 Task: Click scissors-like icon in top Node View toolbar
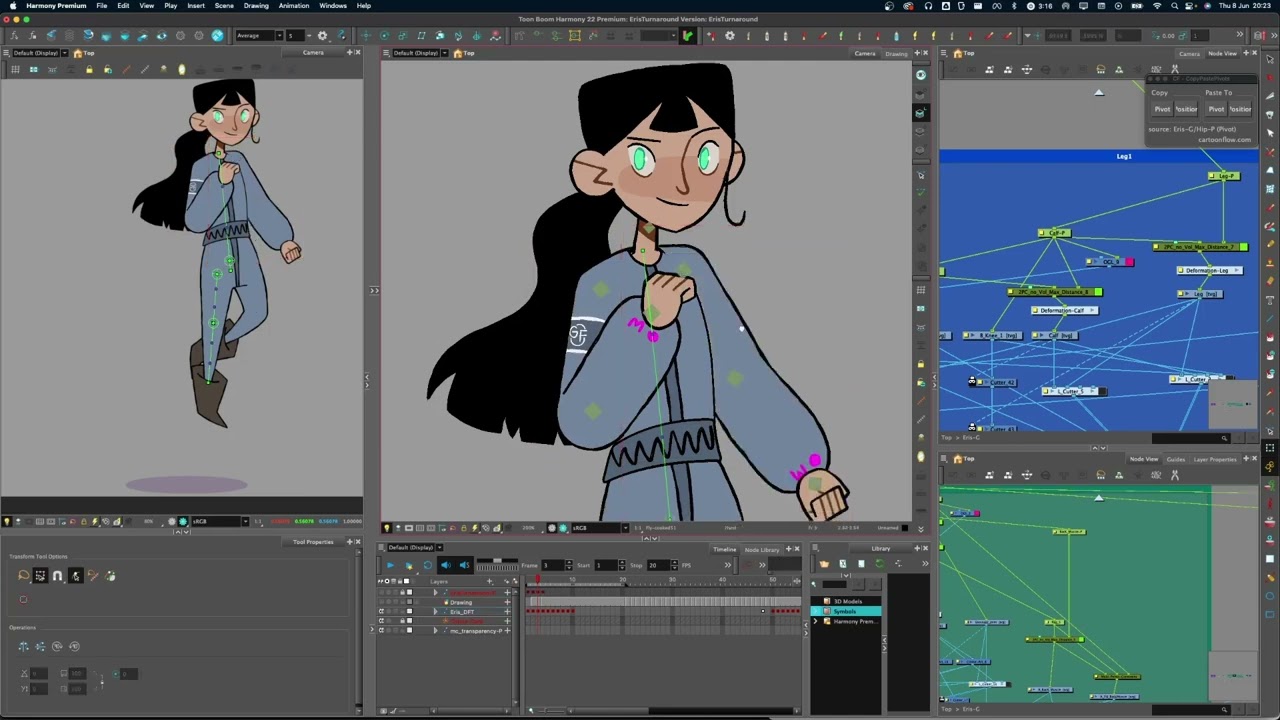coord(1175,69)
